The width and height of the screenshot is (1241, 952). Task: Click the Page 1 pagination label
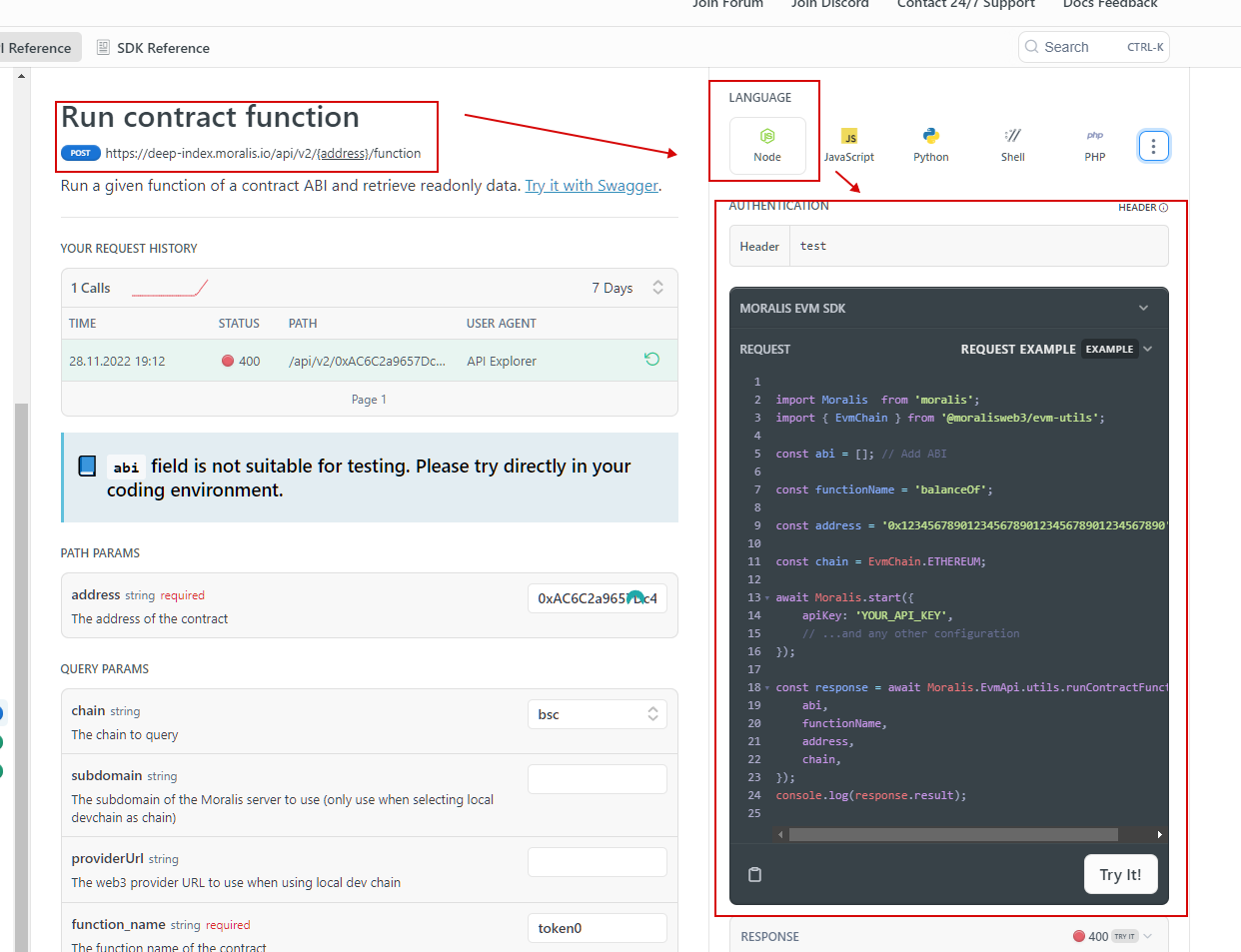coord(369,400)
